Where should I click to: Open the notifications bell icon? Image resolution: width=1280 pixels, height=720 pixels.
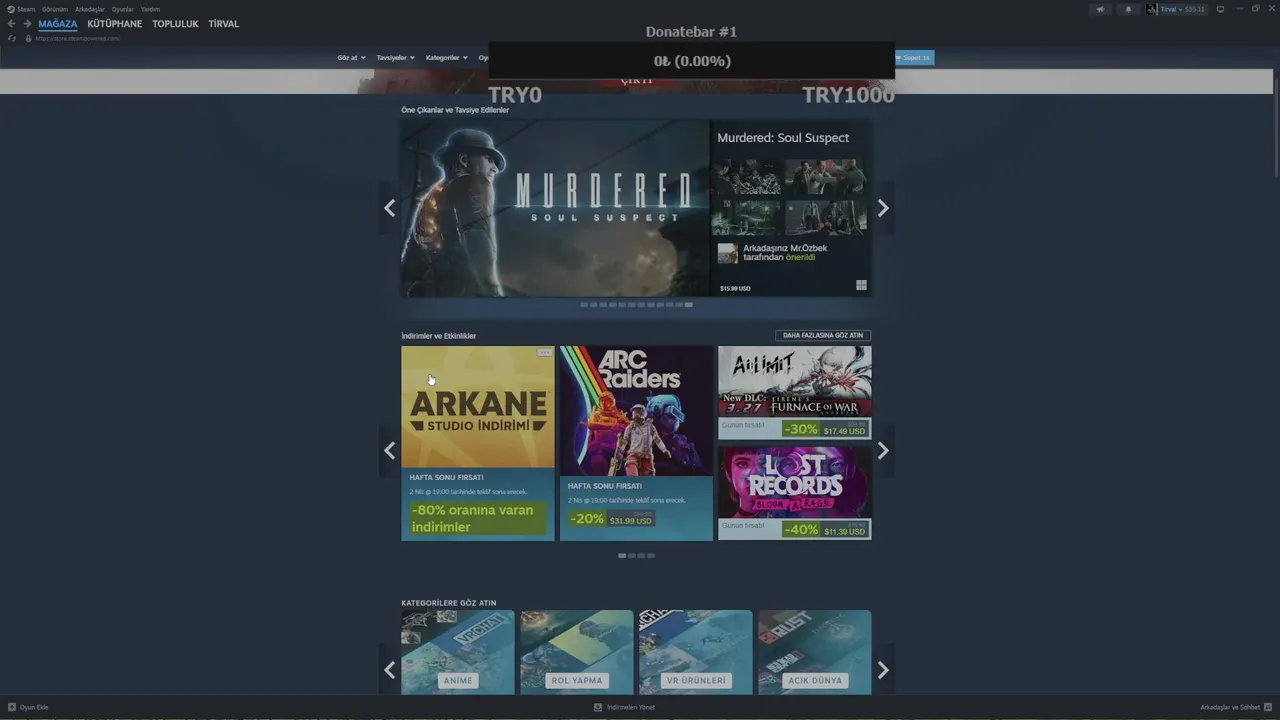click(x=1128, y=9)
